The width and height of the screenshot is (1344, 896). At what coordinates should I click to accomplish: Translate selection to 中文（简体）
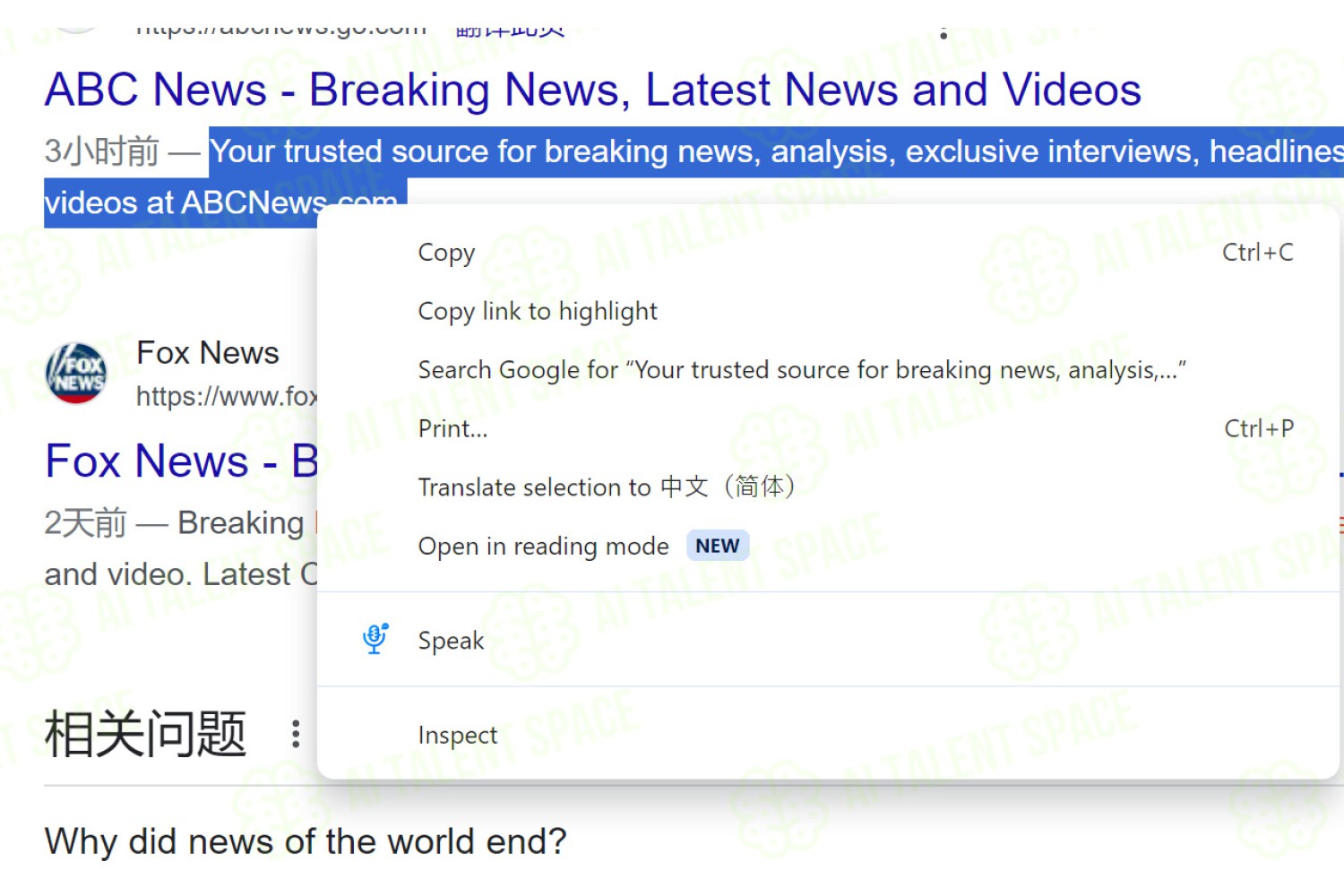(x=828, y=487)
